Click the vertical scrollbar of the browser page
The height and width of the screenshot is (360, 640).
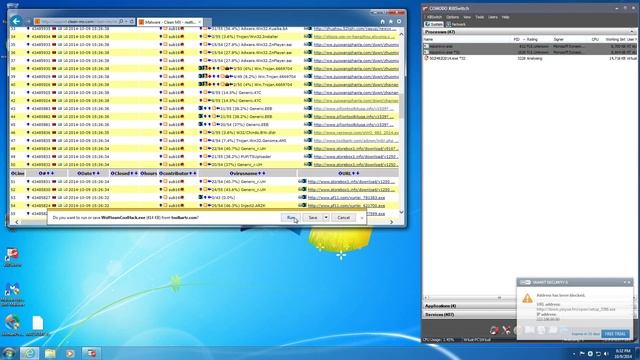401,106
